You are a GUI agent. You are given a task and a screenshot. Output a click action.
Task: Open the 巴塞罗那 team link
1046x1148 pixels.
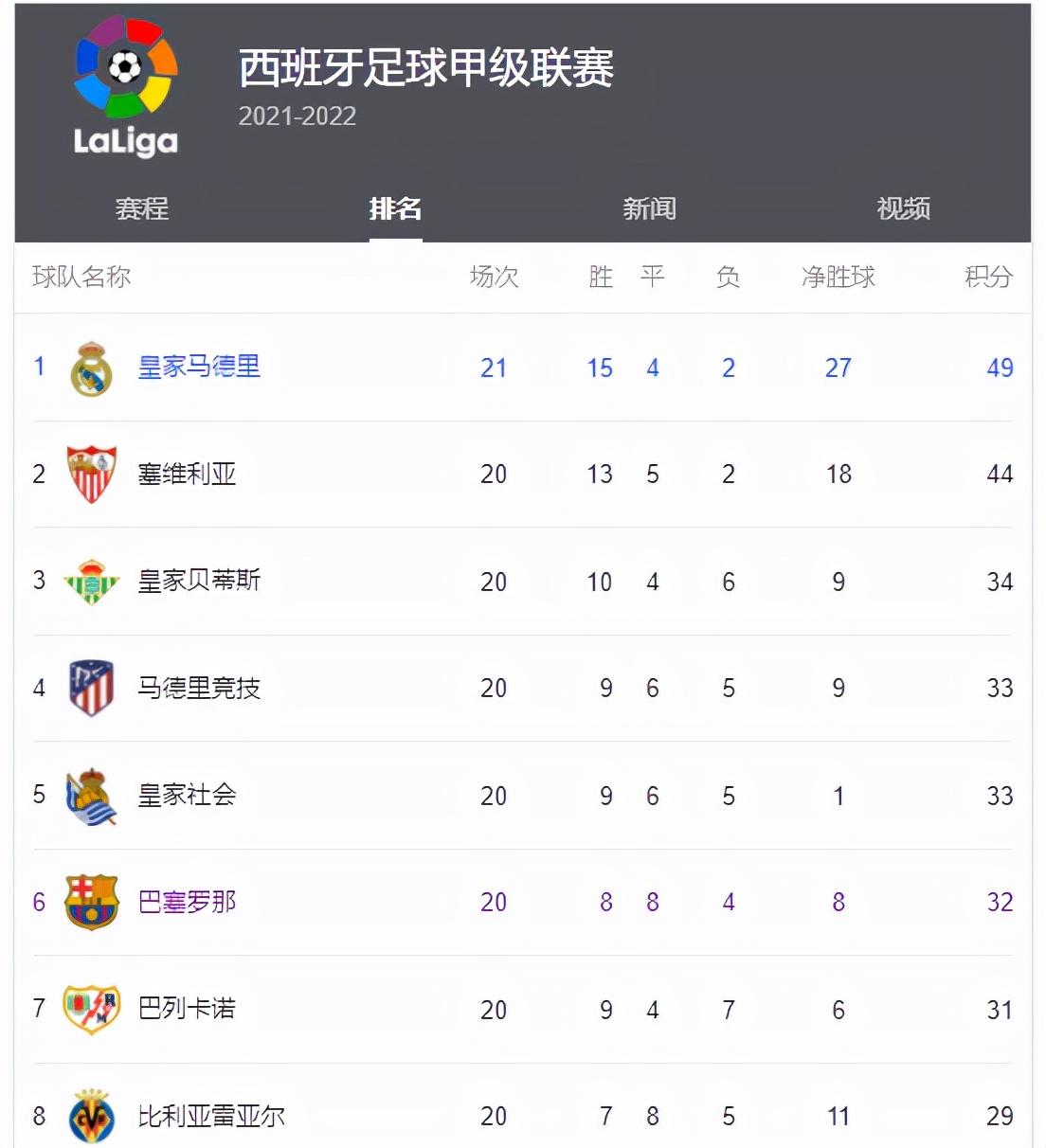[x=187, y=902]
